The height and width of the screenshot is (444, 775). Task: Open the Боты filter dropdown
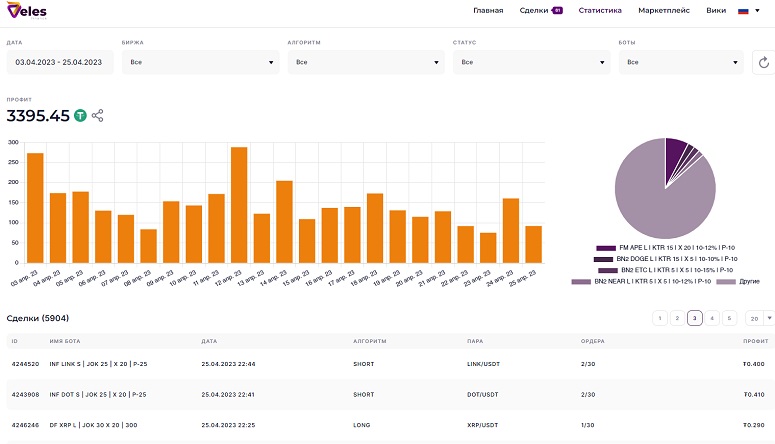coord(681,62)
